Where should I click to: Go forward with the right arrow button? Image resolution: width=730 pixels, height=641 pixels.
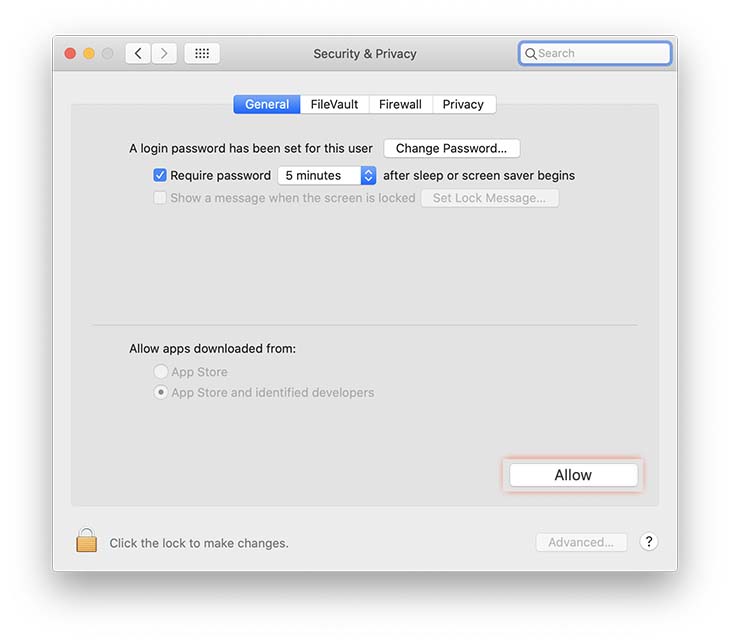point(164,54)
